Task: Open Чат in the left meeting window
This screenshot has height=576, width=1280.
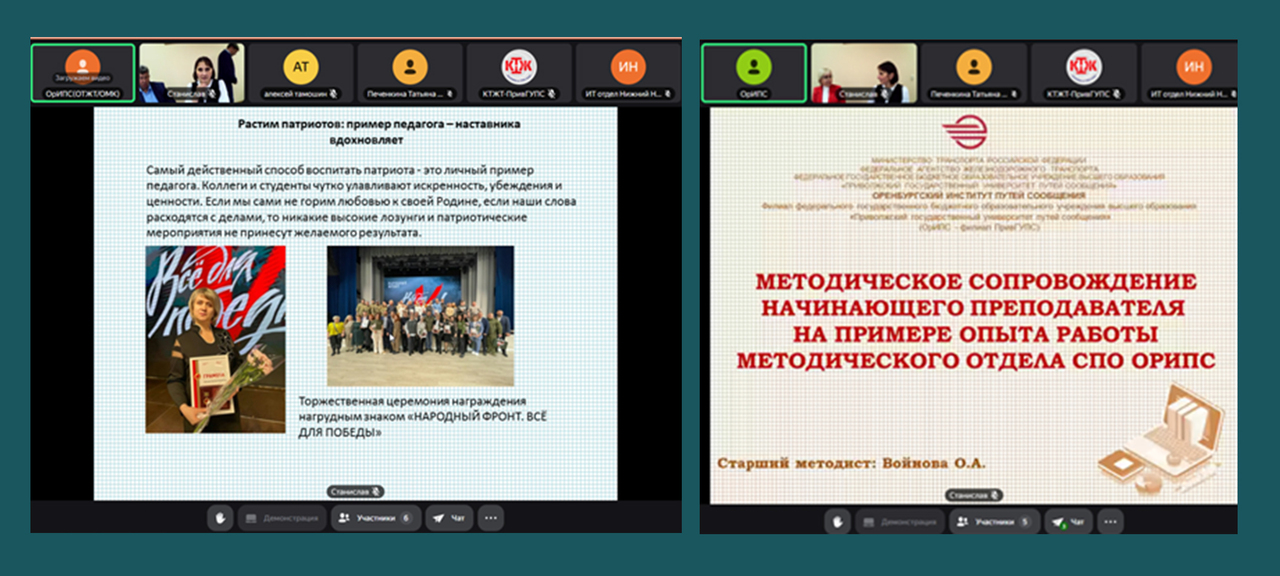Action: tap(450, 518)
